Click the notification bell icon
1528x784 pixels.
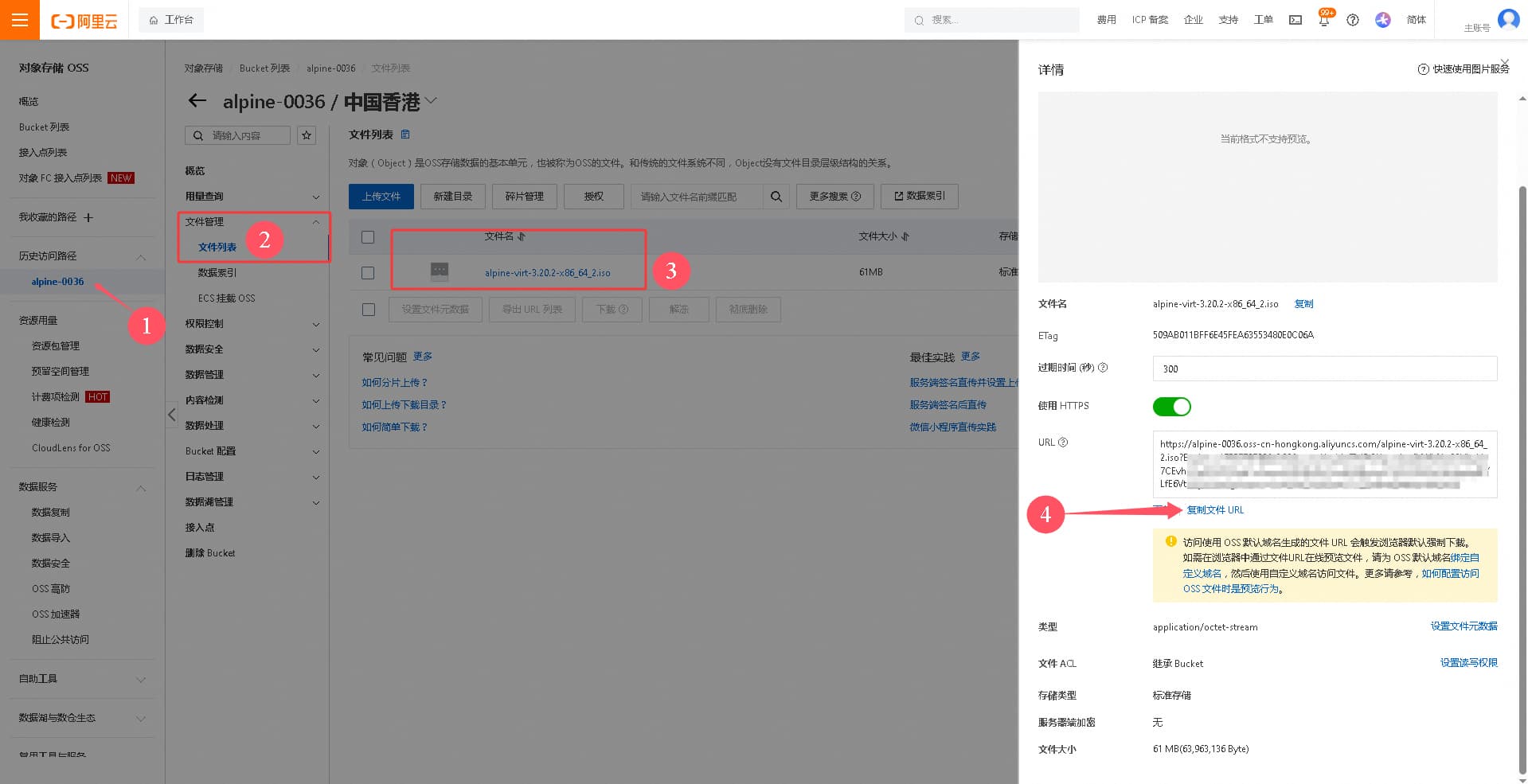click(x=1323, y=21)
